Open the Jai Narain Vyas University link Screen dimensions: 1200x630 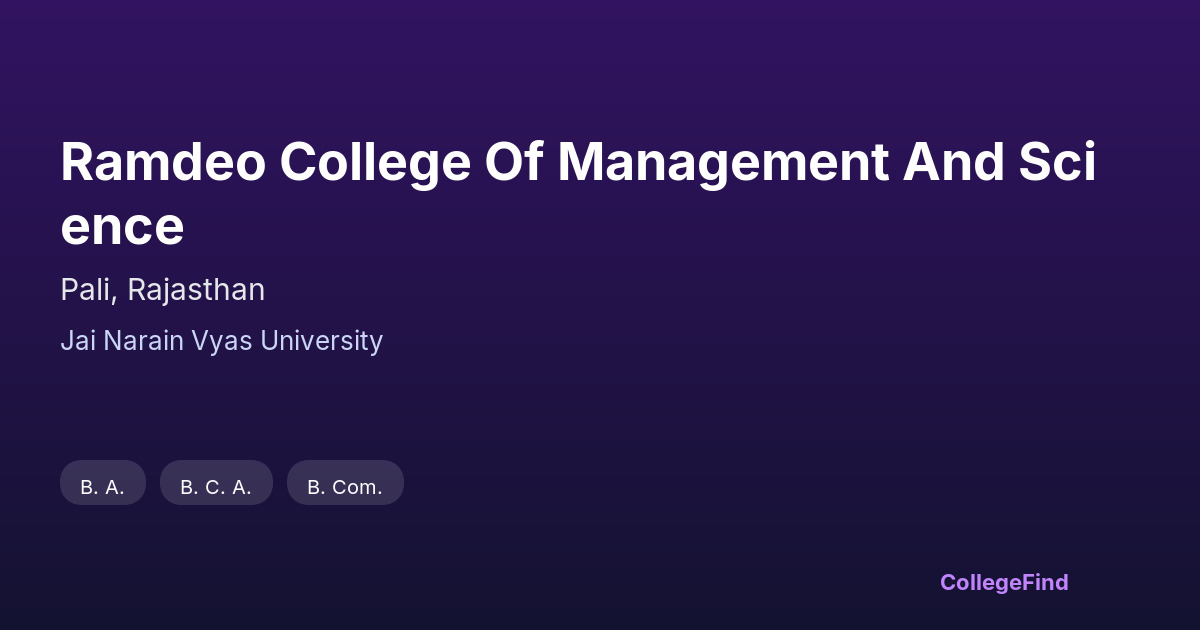(x=221, y=341)
